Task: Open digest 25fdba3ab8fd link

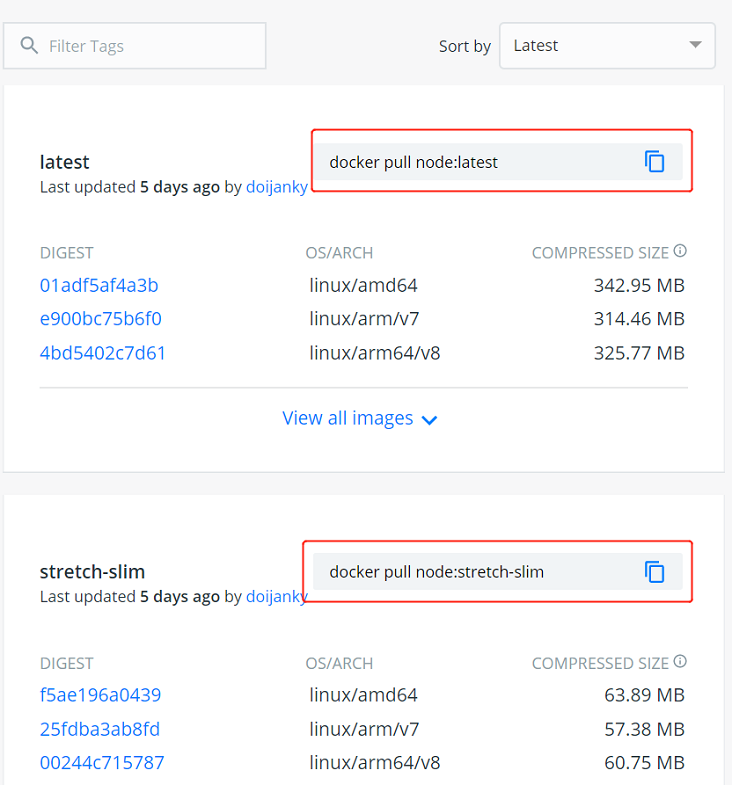Action: click(x=100, y=729)
